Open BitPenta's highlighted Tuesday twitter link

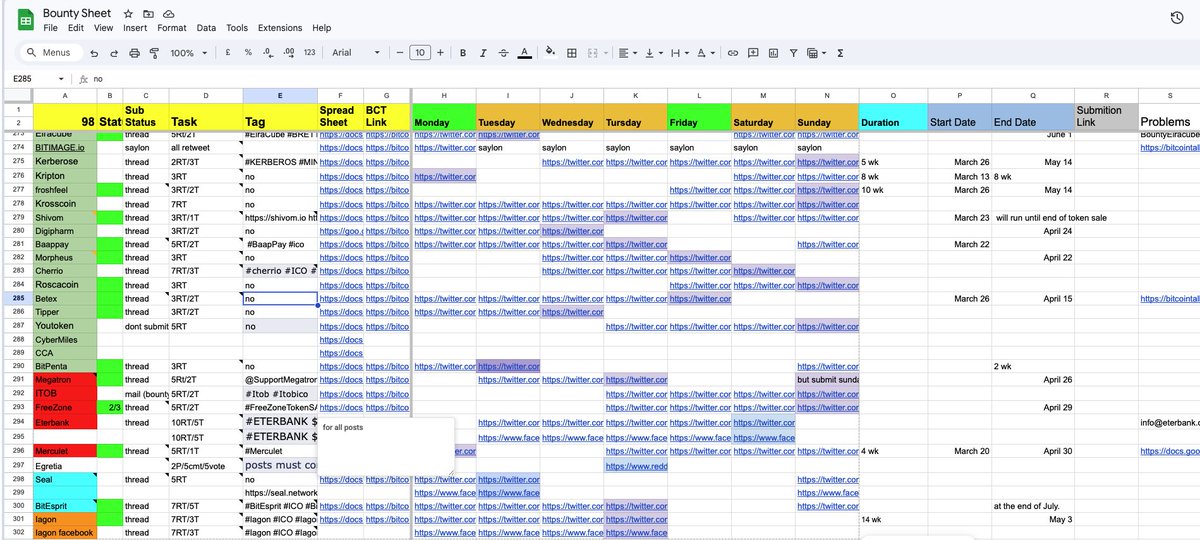click(508, 366)
